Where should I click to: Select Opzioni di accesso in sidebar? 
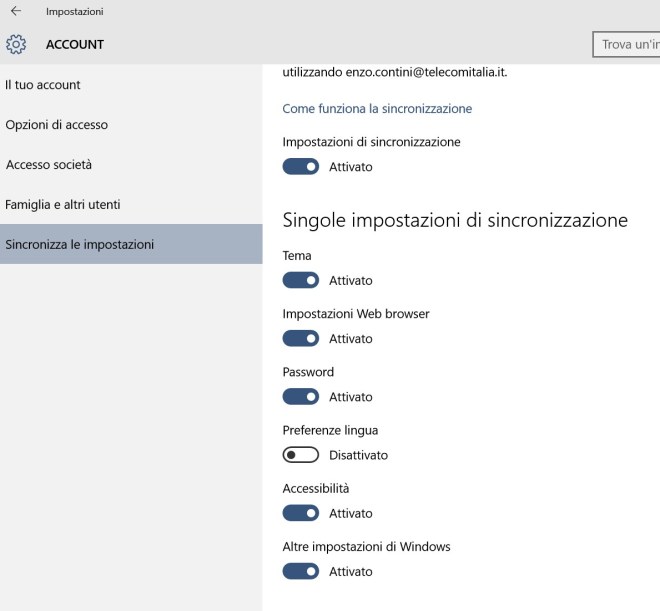coord(57,125)
